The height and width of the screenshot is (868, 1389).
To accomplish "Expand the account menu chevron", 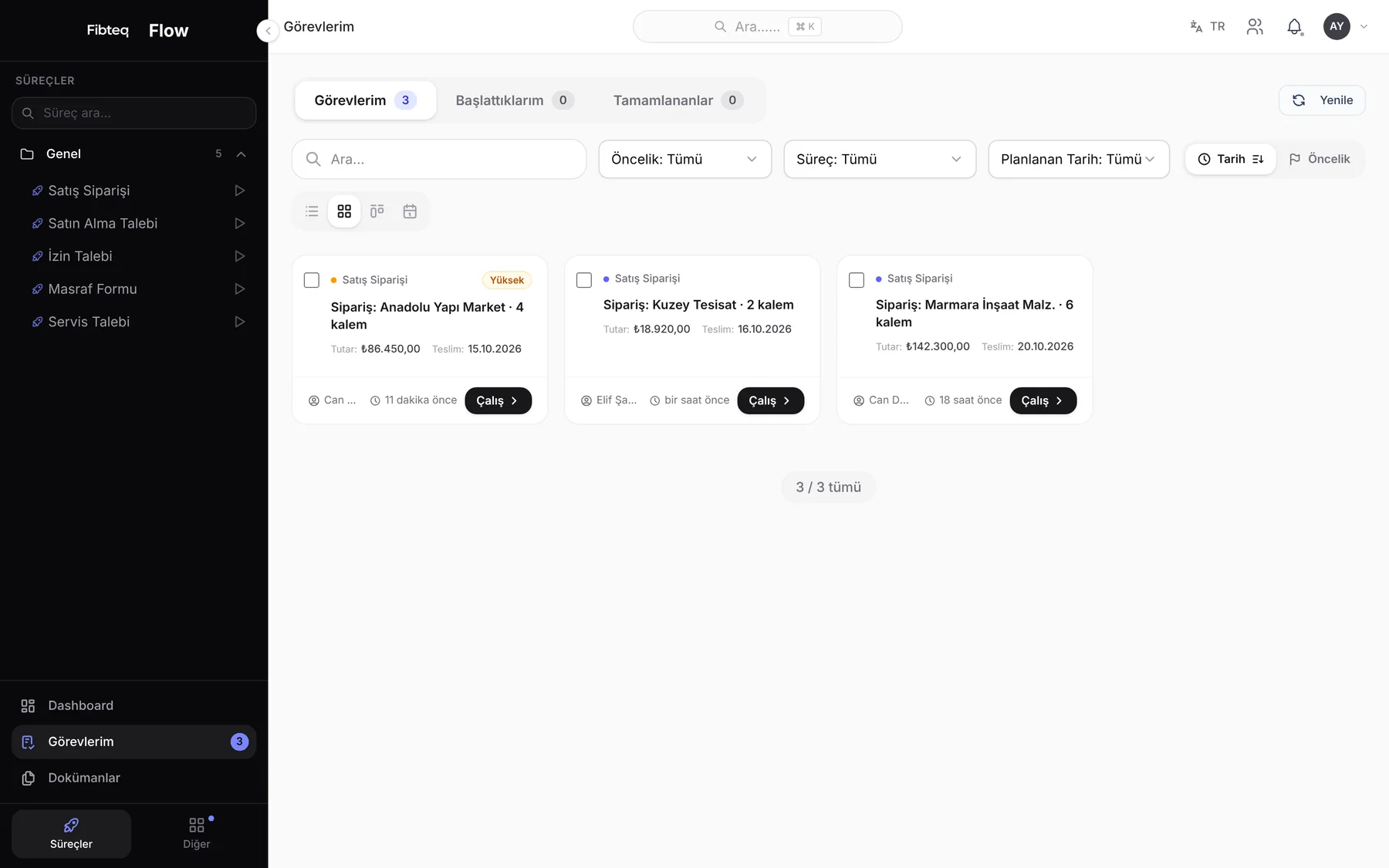I will point(1364,27).
